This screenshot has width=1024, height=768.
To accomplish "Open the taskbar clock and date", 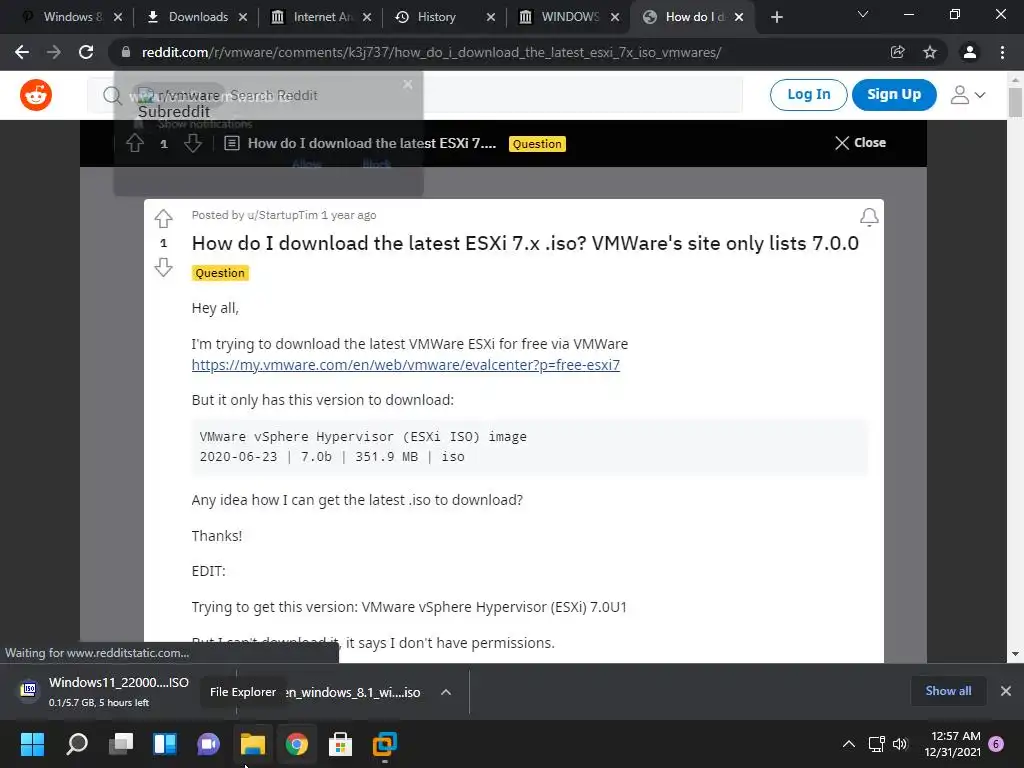I will click(952, 744).
